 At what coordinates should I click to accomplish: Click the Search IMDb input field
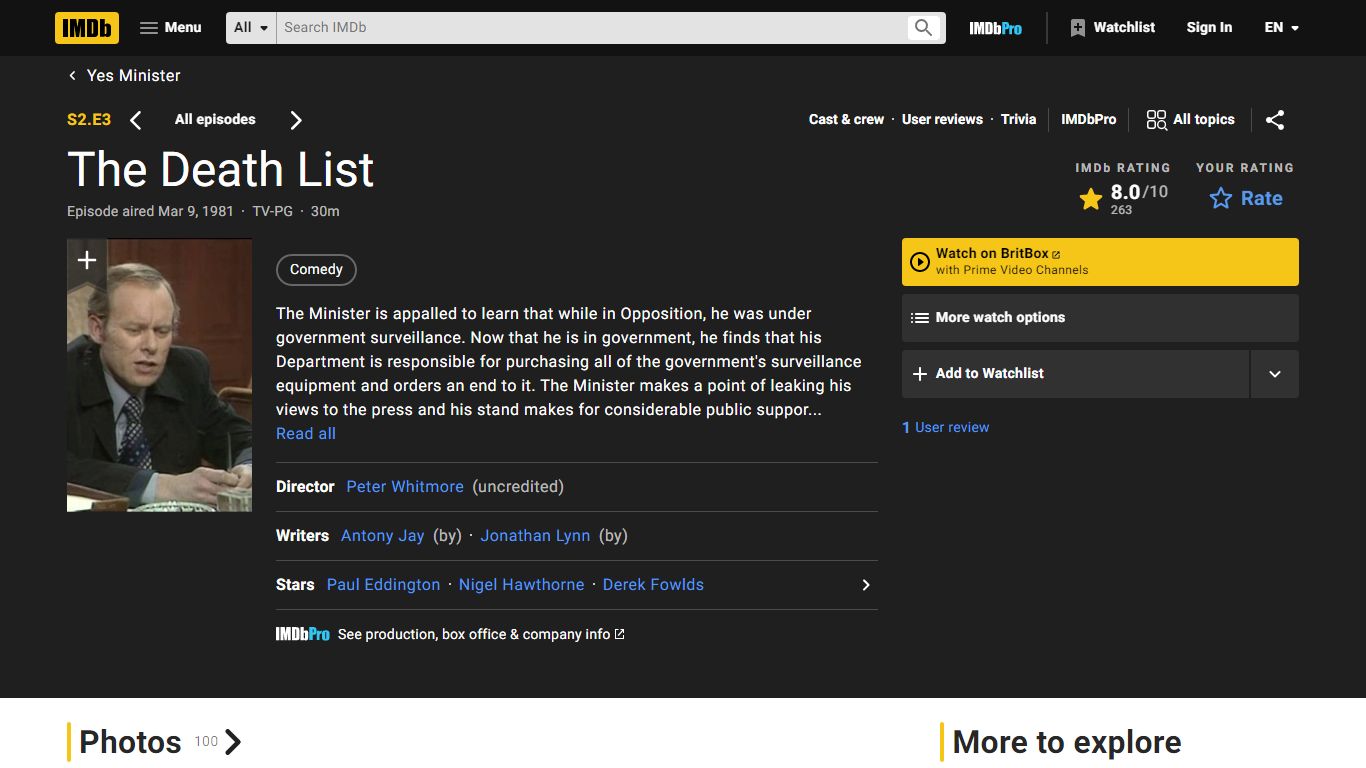pos(590,28)
